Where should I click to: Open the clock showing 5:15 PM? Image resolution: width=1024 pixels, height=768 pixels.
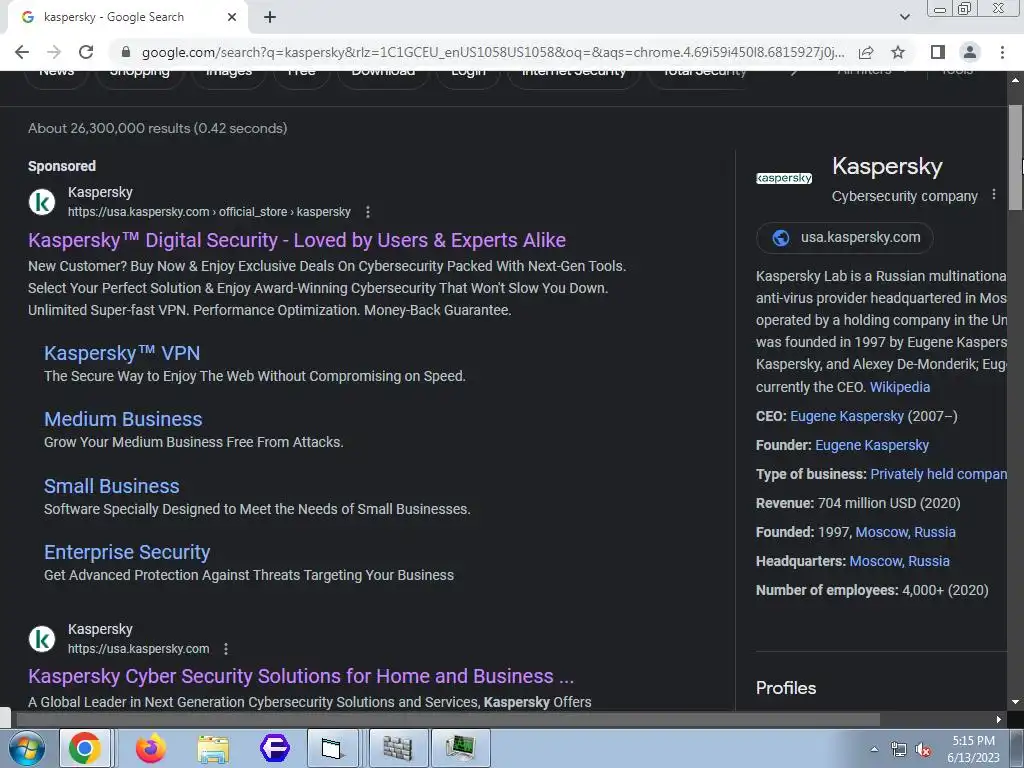tap(973, 749)
